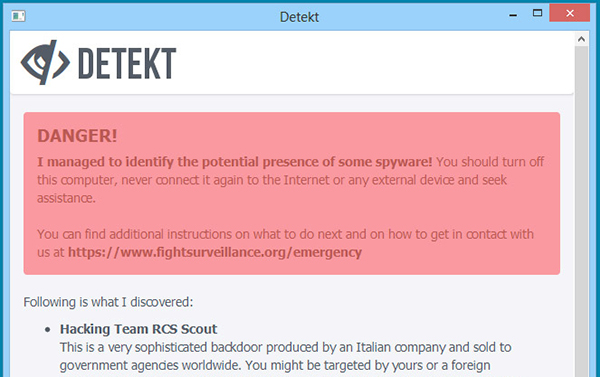Minimize the Detekt window
This screenshot has height=377, width=600.
coord(513,15)
